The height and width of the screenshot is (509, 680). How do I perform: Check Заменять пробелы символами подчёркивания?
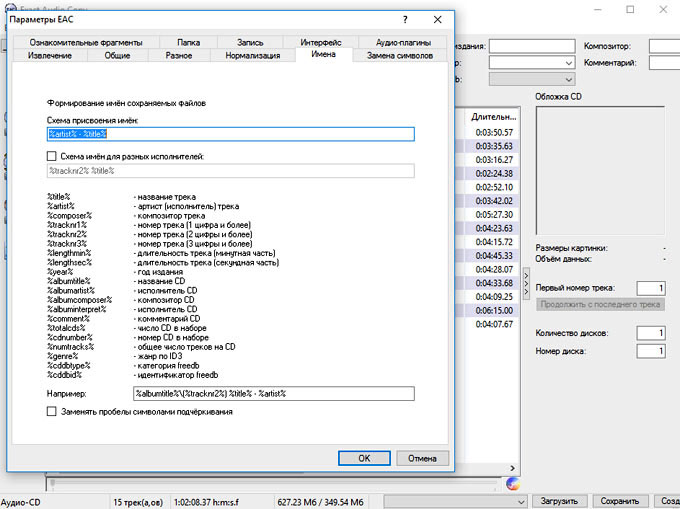click(52, 411)
